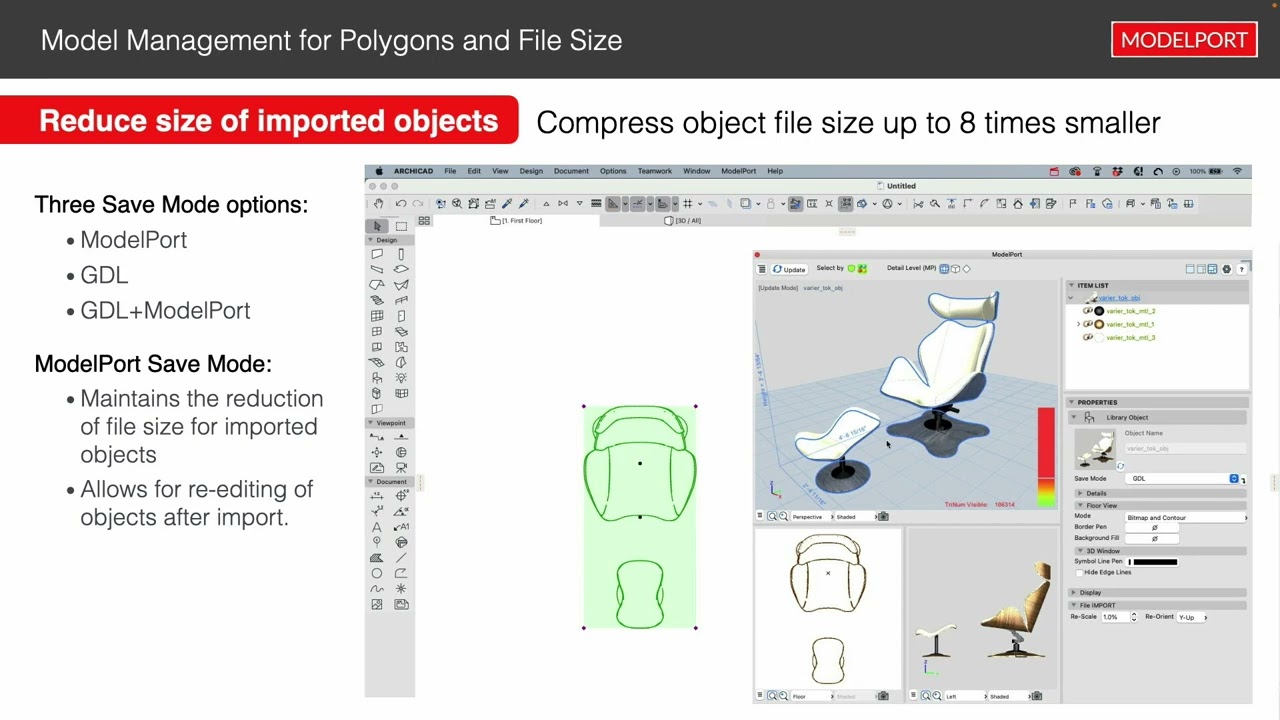
Task: Select the Marquee tool in the toolbox
Action: (x=401, y=226)
